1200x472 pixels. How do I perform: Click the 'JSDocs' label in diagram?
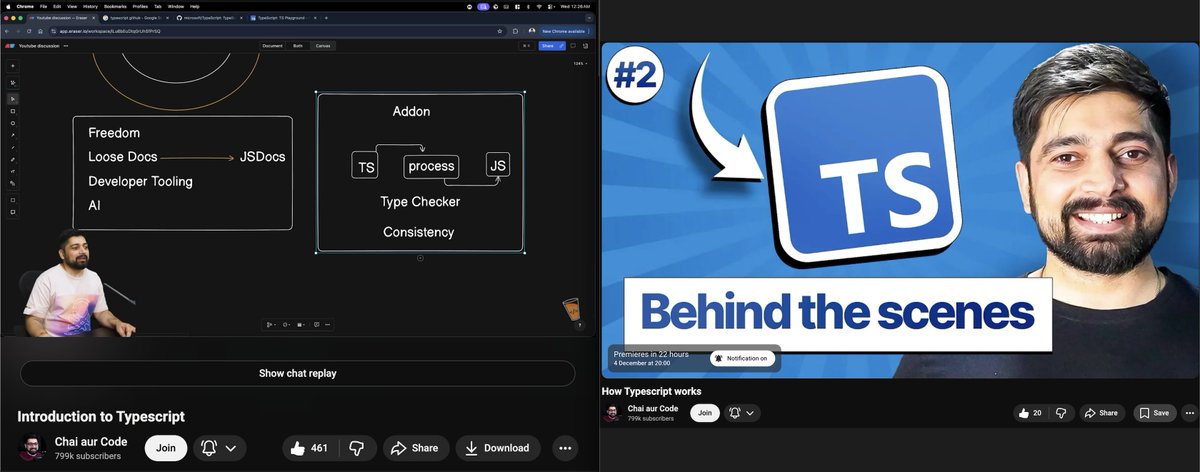point(263,157)
